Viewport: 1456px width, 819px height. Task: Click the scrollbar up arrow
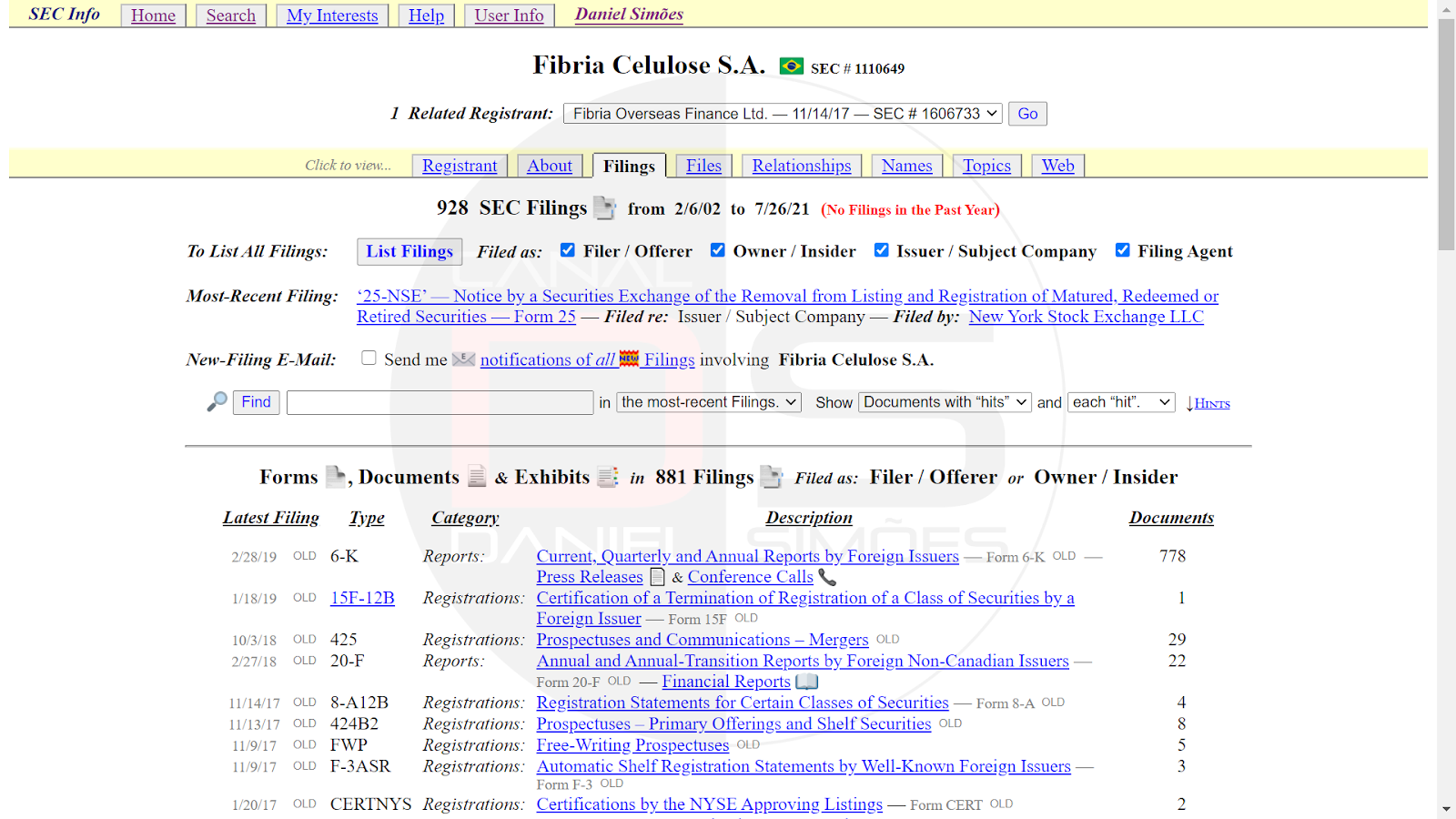click(x=1446, y=8)
